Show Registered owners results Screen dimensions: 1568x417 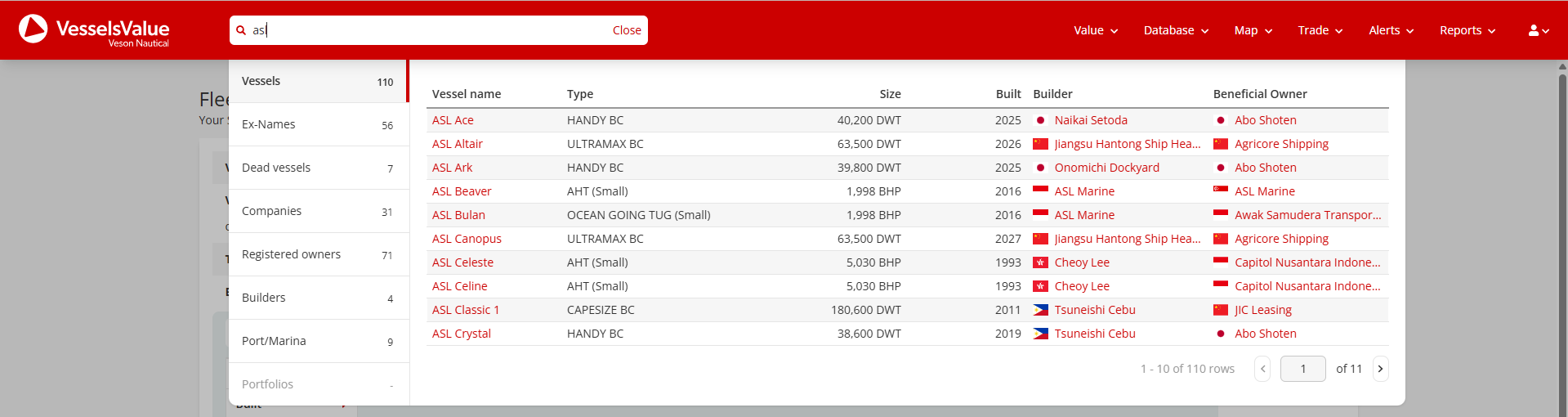tap(318, 254)
